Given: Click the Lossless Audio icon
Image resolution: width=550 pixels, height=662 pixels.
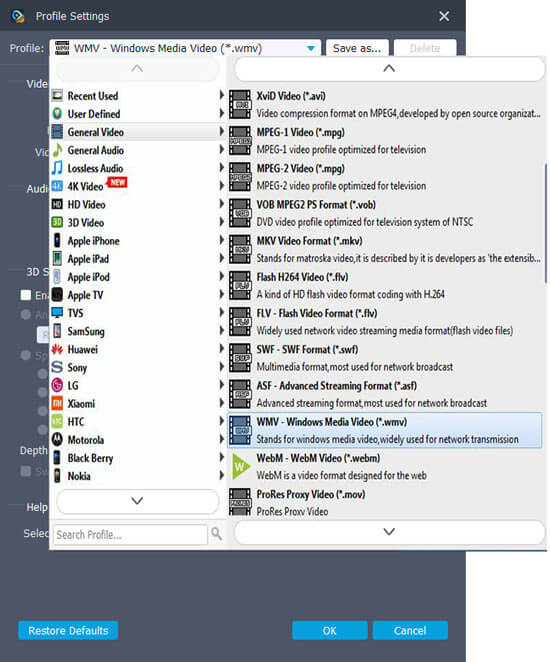Looking at the screenshot, I should (x=57, y=168).
